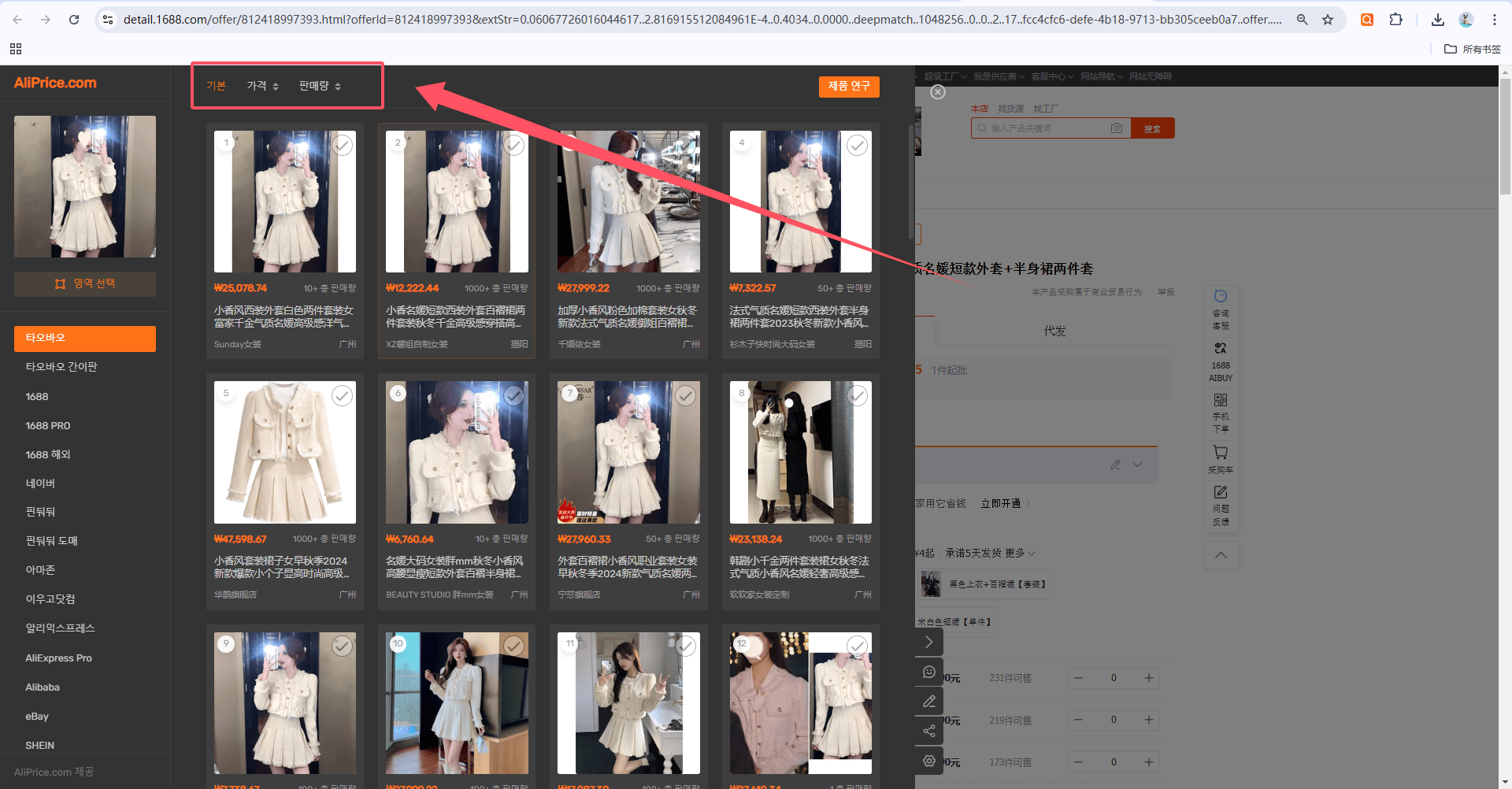Select the 타오바오 sidebar tab
The width and height of the screenshot is (1512, 789).
coord(85,339)
